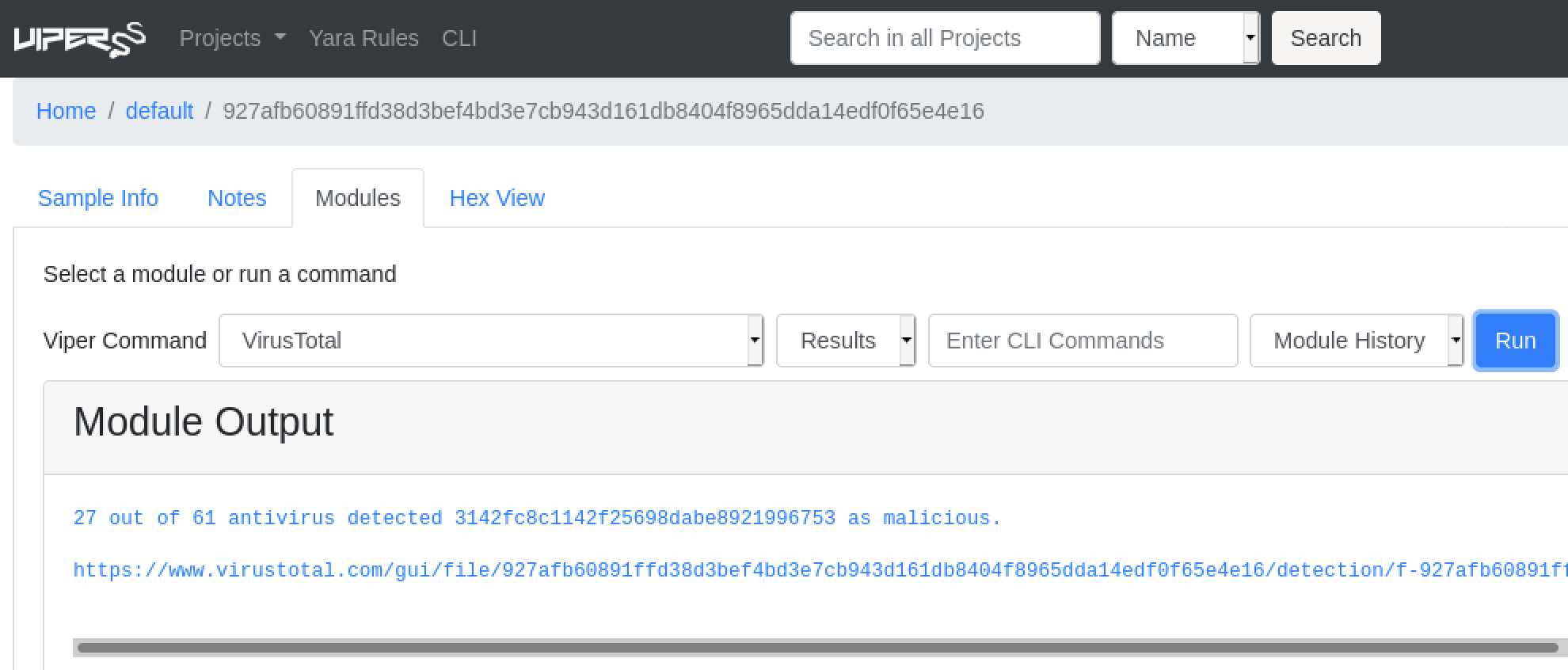
Task: Open the default project breadcrumb
Action: tap(159, 111)
